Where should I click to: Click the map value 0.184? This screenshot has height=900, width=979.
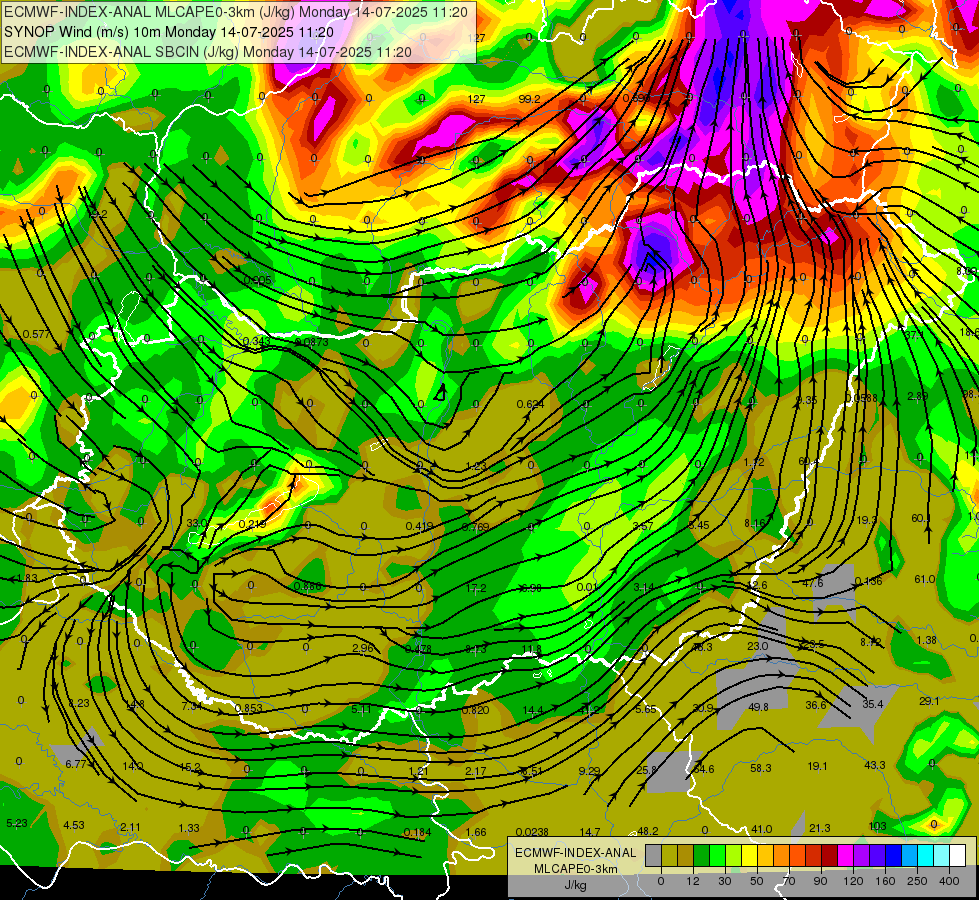click(x=417, y=832)
